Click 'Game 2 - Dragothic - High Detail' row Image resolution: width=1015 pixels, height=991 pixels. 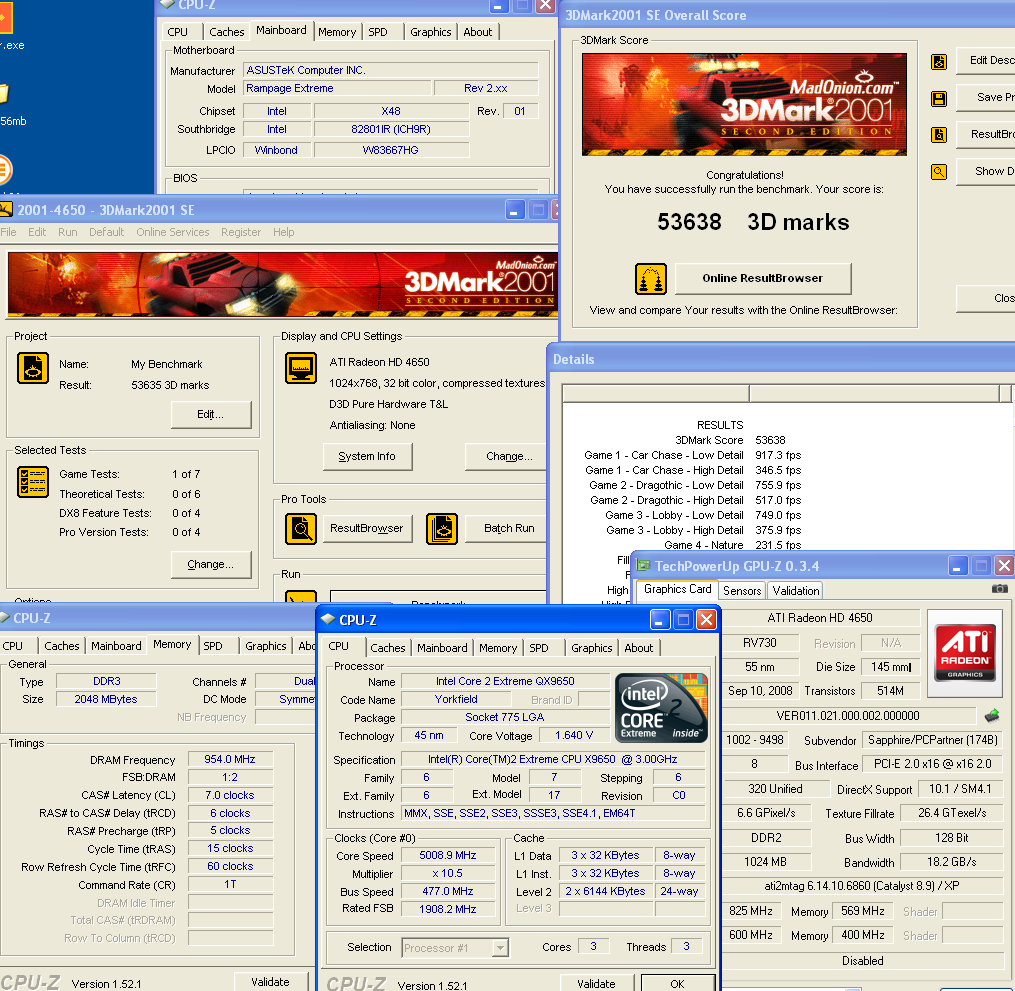point(695,500)
